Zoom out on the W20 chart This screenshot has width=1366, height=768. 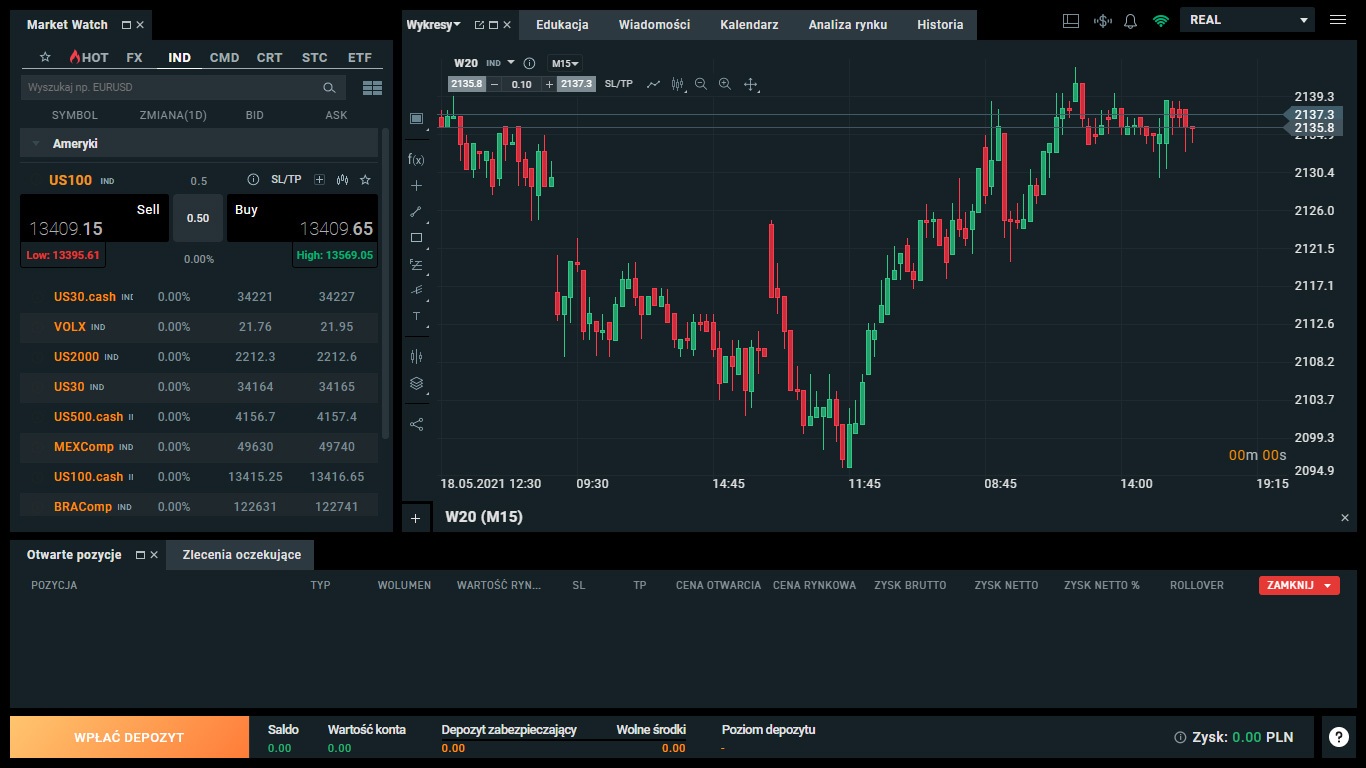[700, 85]
